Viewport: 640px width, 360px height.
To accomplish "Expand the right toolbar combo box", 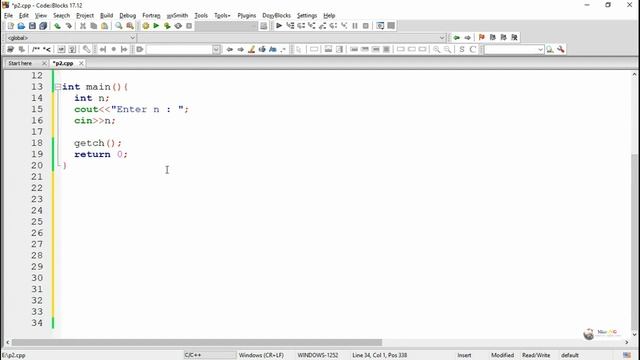I will coord(540,49).
